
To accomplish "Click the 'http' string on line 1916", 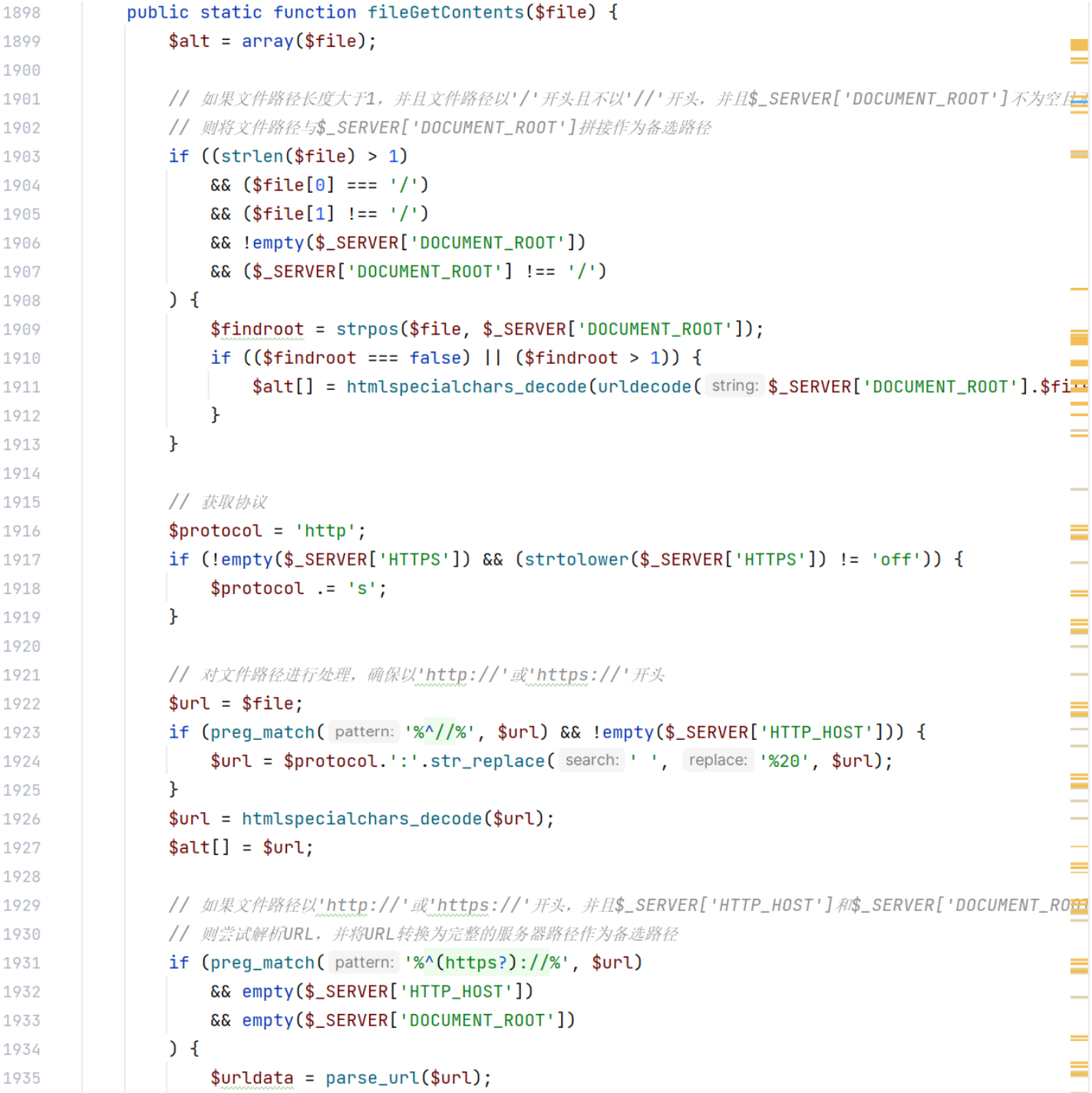I will pyautogui.click(x=325, y=531).
